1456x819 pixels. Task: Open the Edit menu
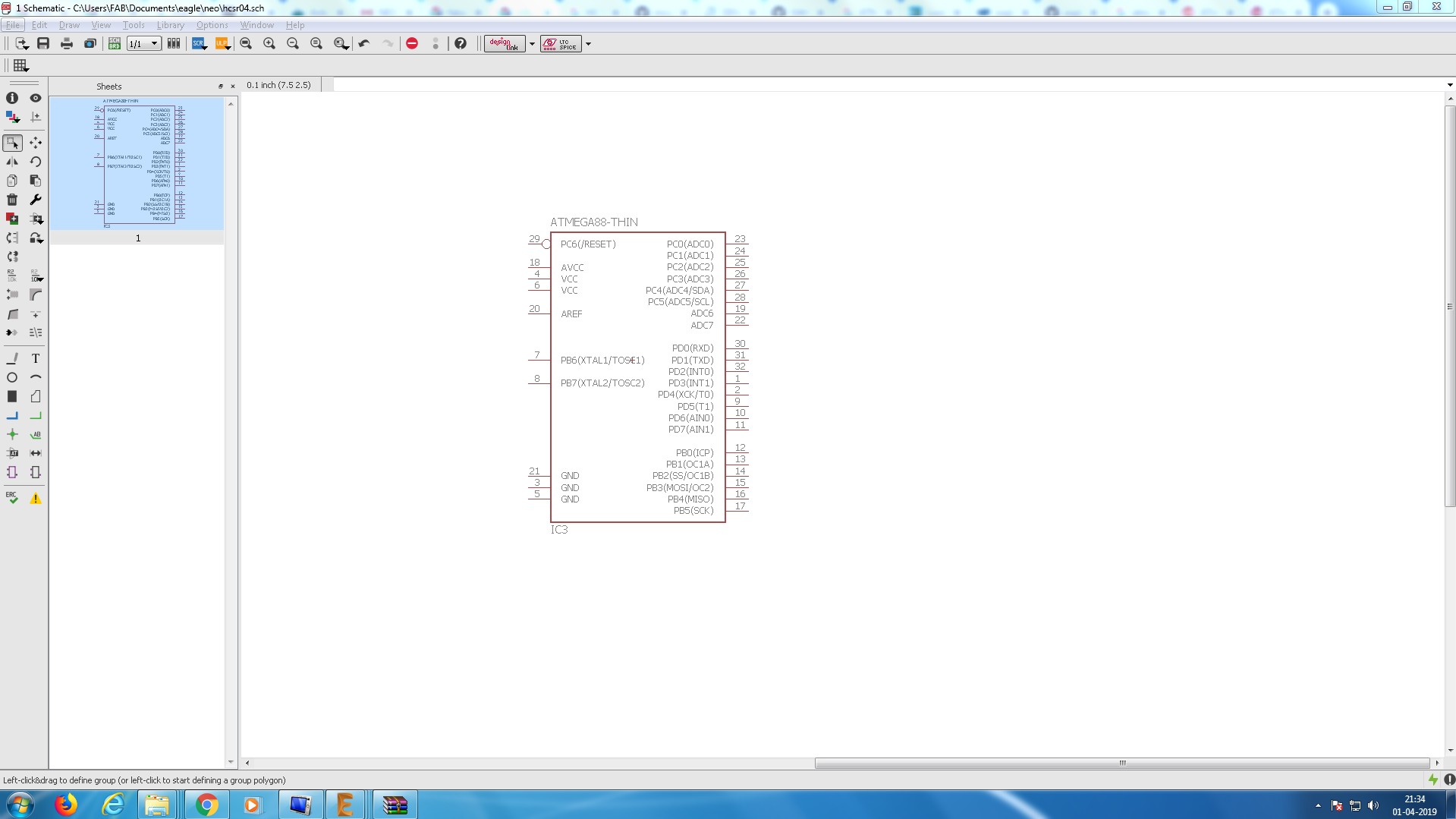[39, 25]
